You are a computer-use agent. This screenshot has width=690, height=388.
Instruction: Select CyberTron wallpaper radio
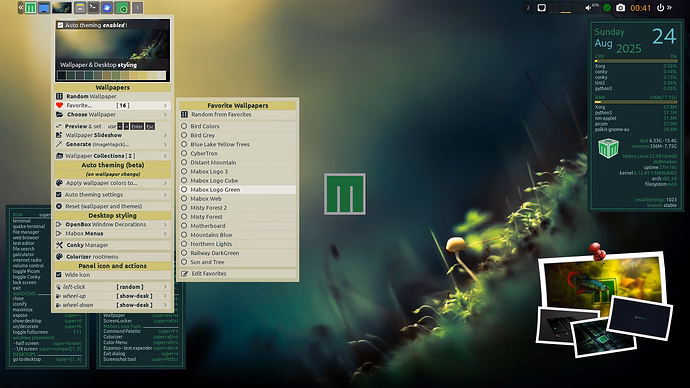click(184, 154)
